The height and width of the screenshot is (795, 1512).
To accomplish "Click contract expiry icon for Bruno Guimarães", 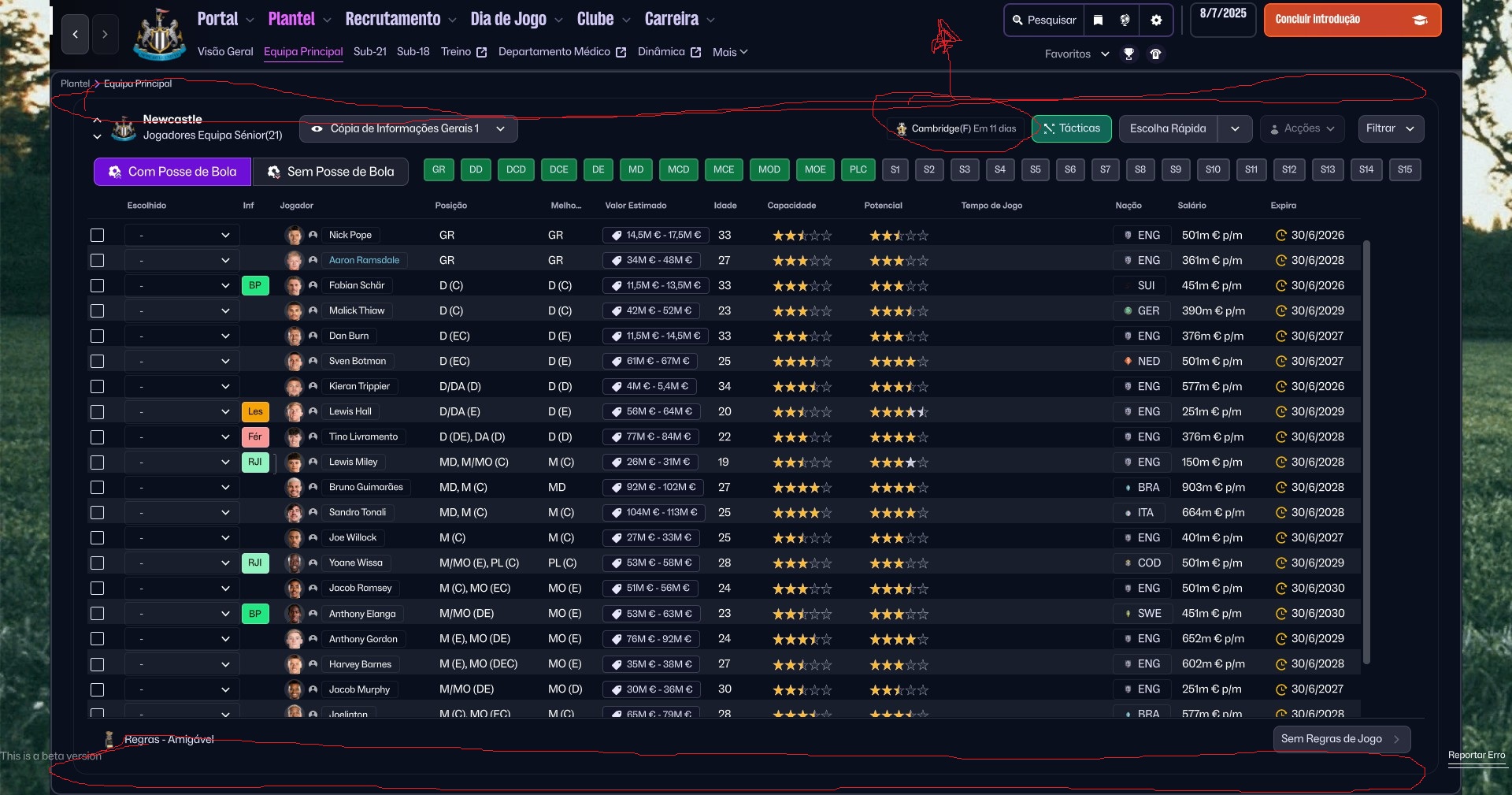I will click(1280, 487).
